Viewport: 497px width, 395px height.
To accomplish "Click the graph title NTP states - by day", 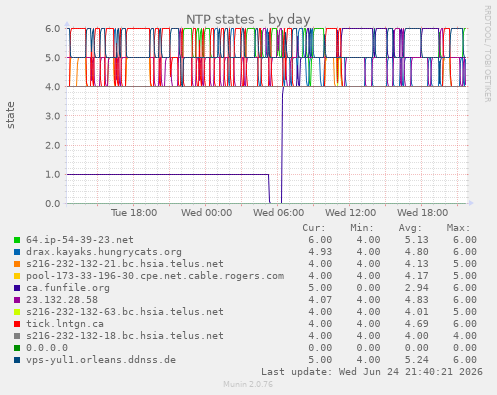I will pyautogui.click(x=248, y=19).
